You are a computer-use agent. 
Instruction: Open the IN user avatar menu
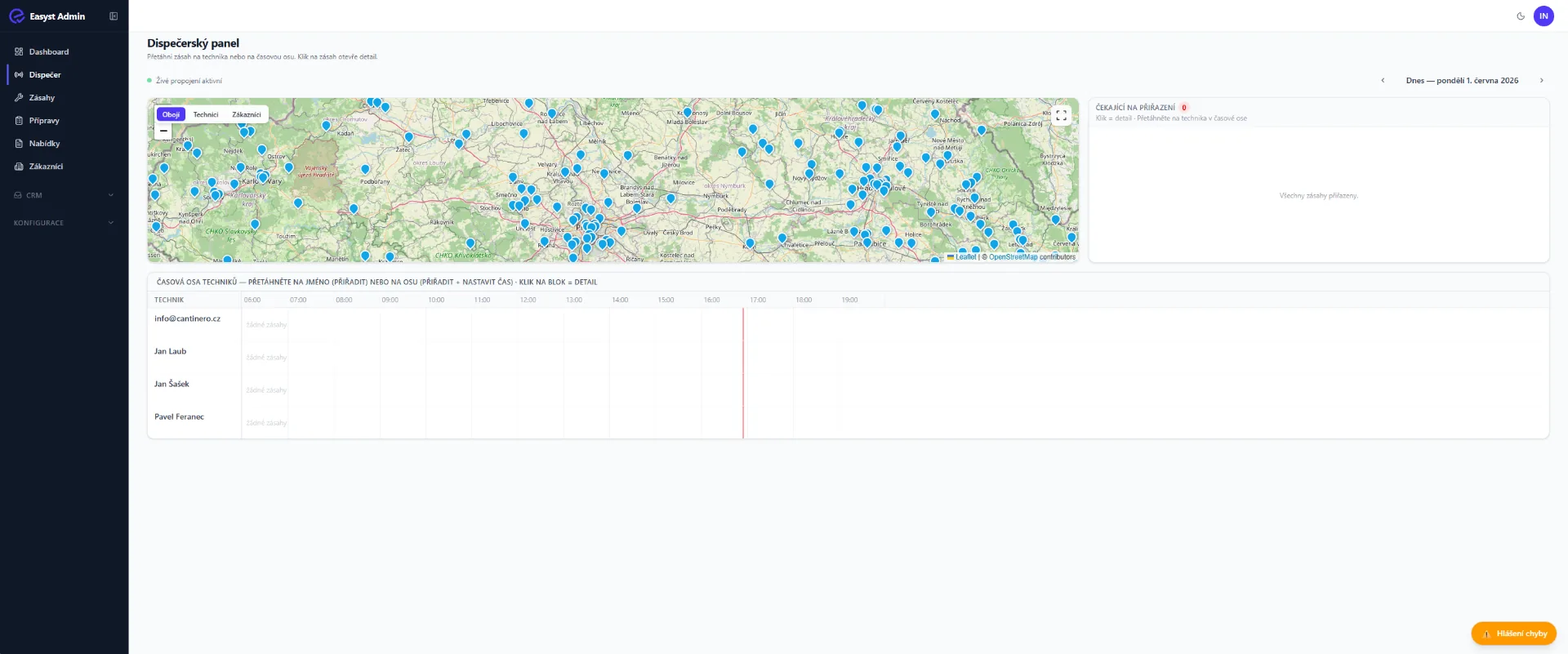[x=1543, y=16]
